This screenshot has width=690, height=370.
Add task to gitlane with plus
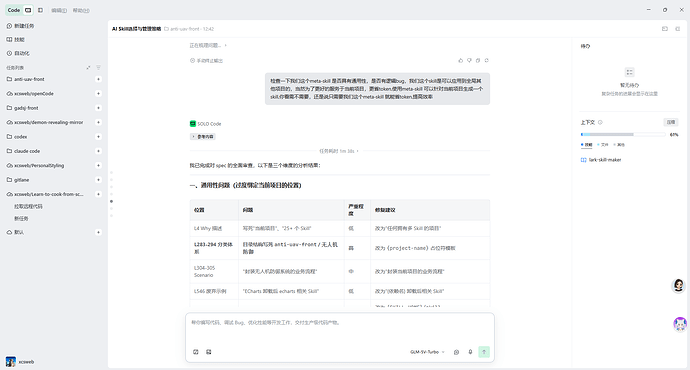[98, 180]
